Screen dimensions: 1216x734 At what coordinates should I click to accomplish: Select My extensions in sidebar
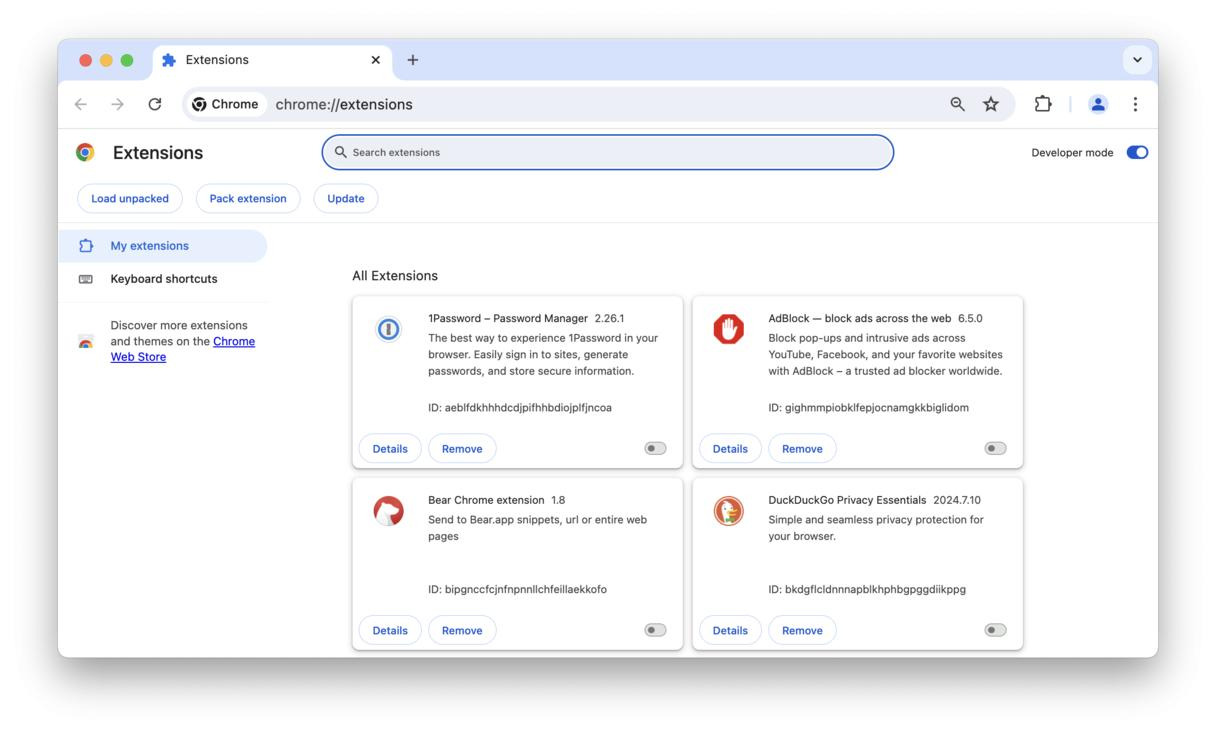pyautogui.click(x=163, y=246)
